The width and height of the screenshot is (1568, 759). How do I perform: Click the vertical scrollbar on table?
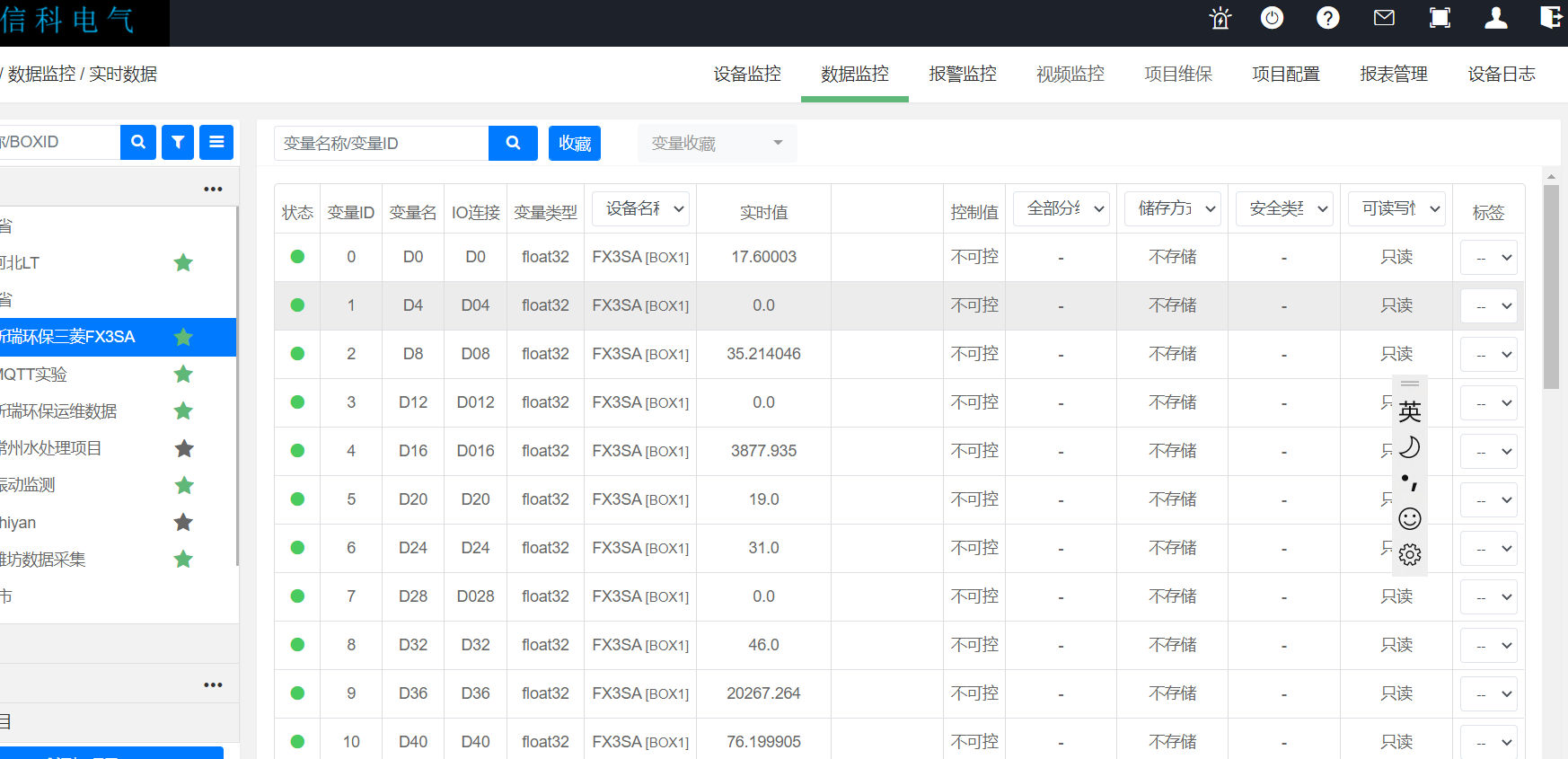tap(1551, 287)
